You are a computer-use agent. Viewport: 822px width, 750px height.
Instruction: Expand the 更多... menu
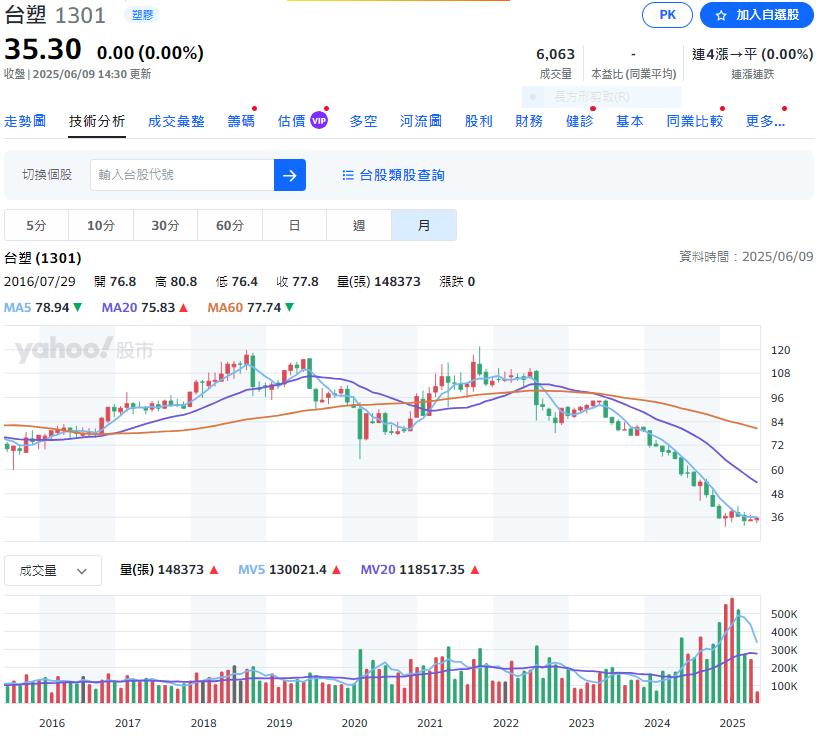[765, 122]
